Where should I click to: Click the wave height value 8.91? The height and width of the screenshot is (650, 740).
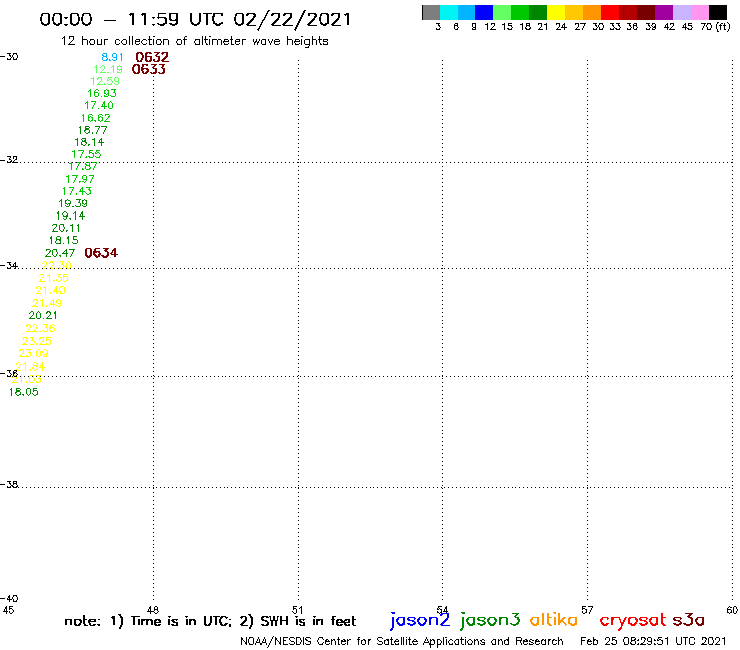point(112,57)
